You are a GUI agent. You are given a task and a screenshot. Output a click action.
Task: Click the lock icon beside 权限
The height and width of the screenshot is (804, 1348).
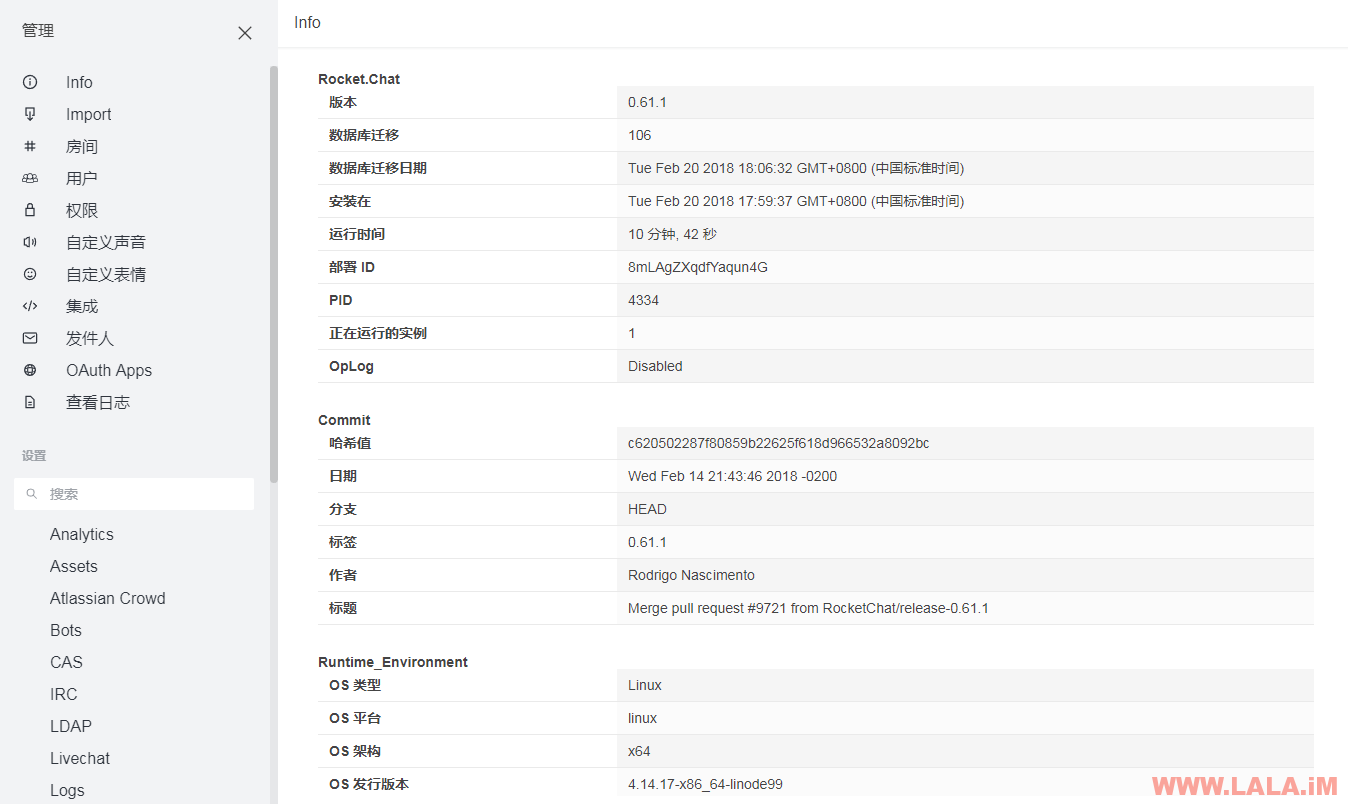30,210
